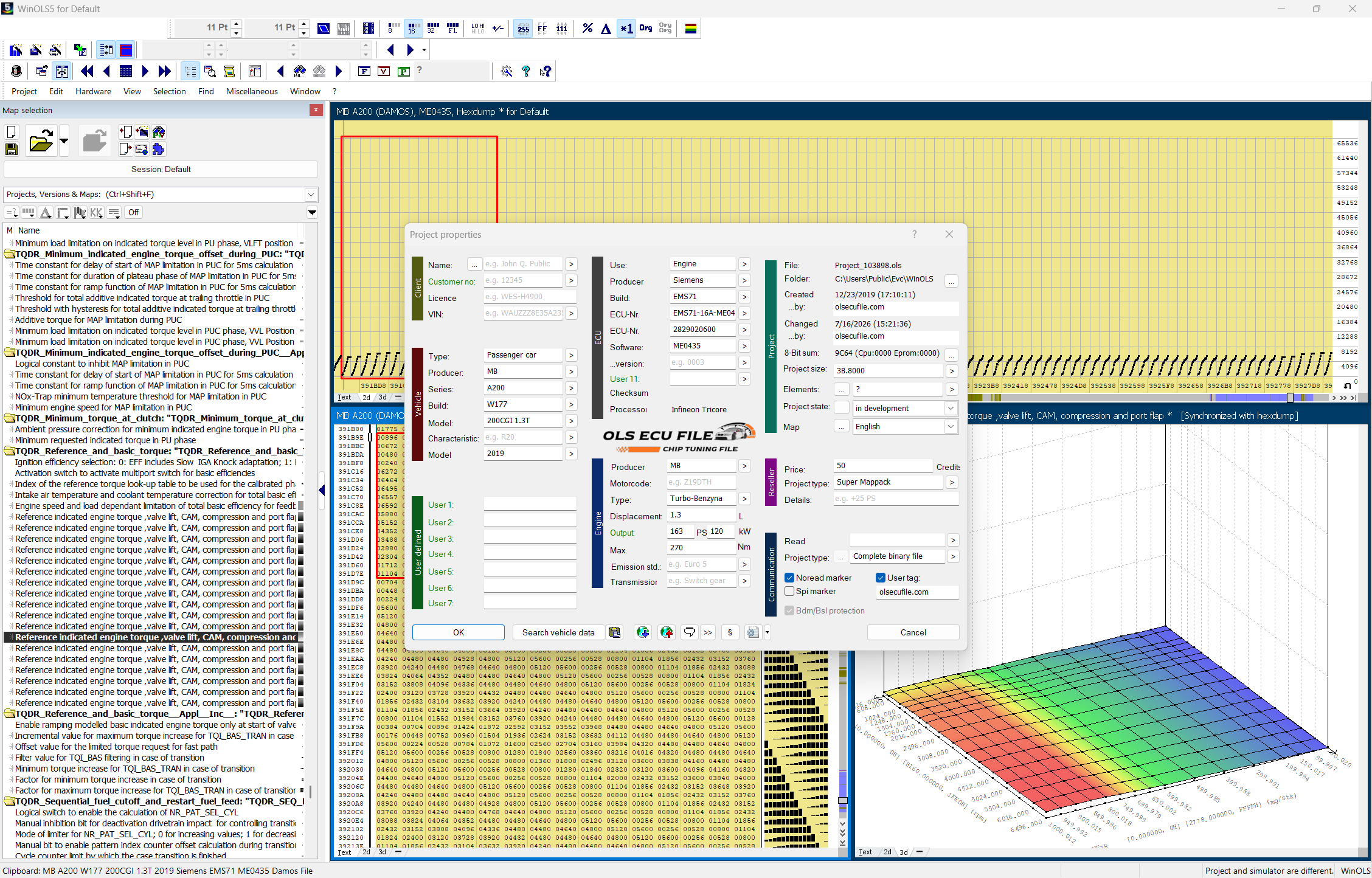
Task: Click the top hat icon in toolbar
Action: pyautogui.click(x=16, y=72)
